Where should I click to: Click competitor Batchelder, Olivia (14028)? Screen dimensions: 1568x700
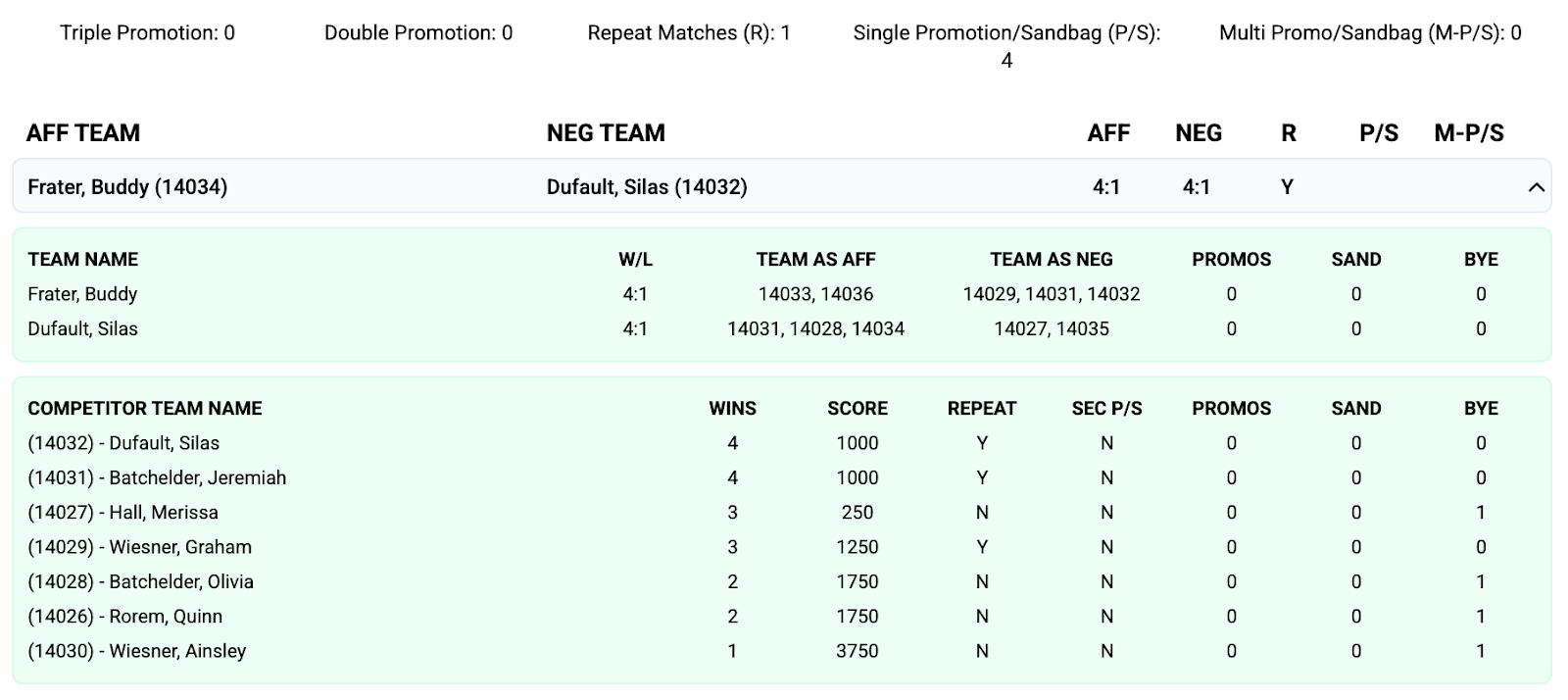point(140,582)
